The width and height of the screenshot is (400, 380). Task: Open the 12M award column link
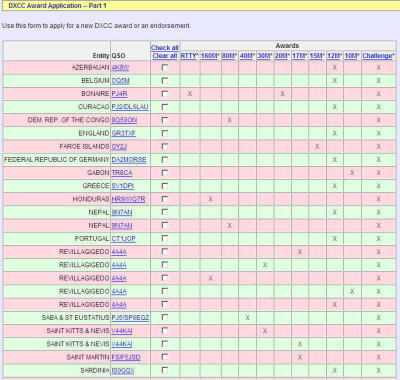tap(334, 56)
